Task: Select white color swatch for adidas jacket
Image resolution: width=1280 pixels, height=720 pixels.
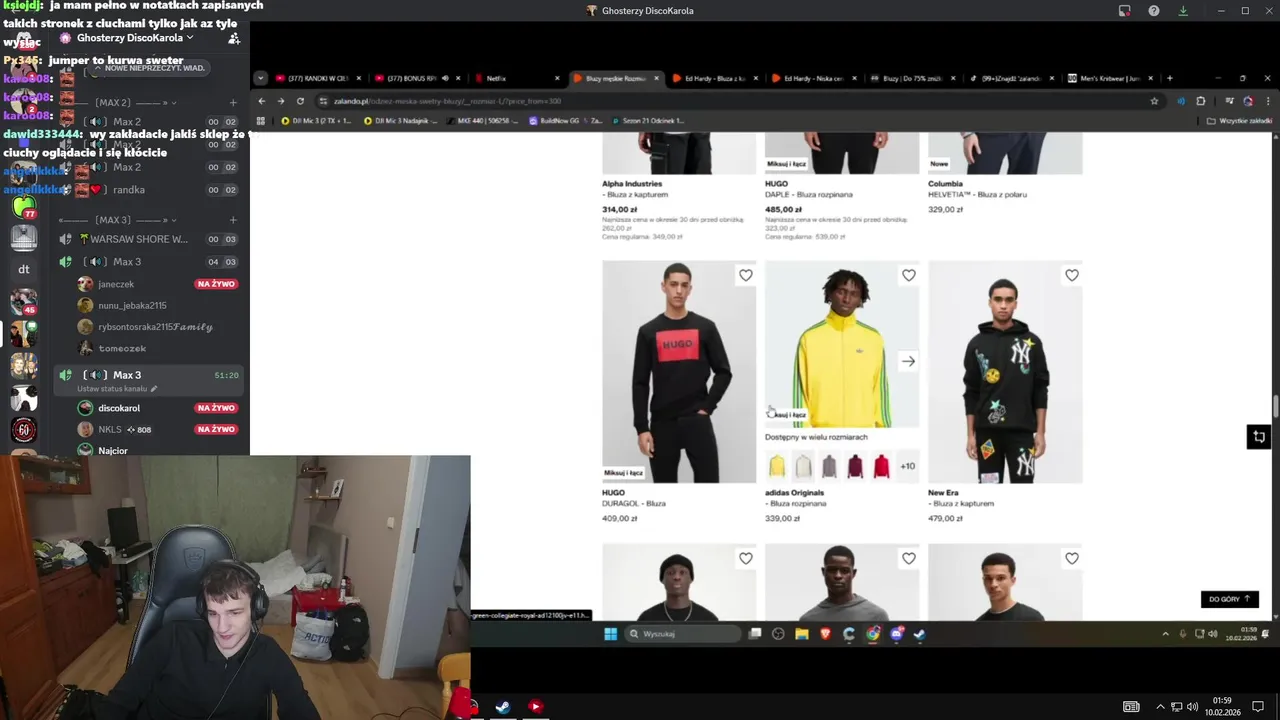Action: [803, 466]
